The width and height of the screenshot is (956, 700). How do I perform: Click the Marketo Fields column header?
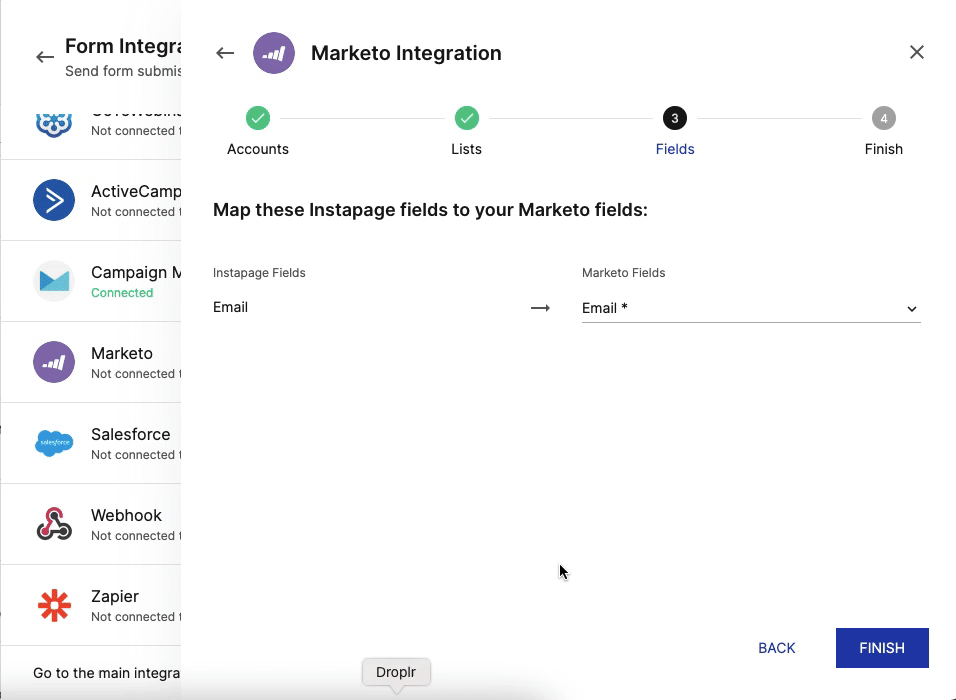pos(623,273)
